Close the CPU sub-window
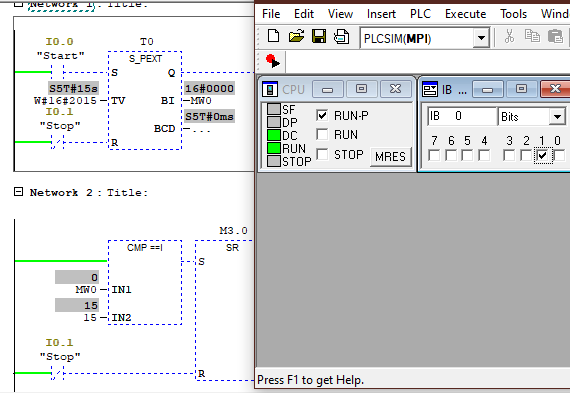The height and width of the screenshot is (393, 570). pyautogui.click(x=395, y=89)
